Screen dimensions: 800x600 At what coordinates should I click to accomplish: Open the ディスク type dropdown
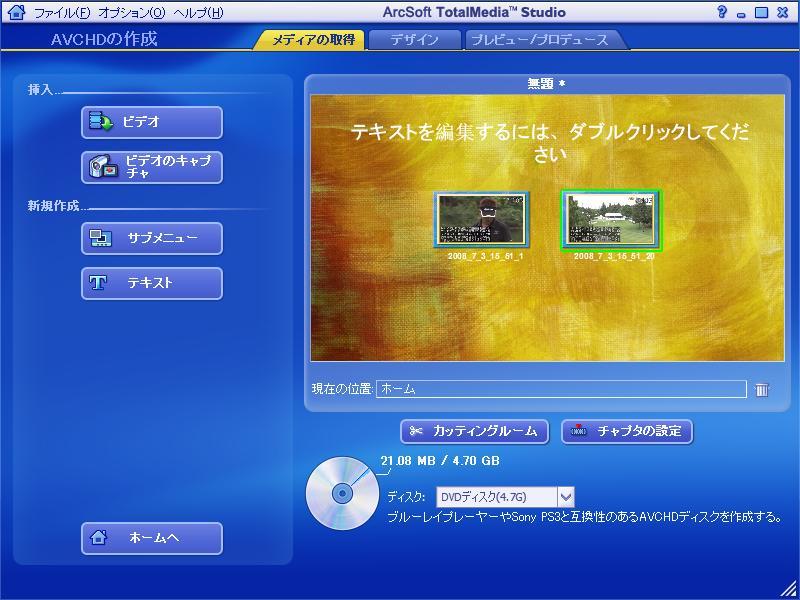(505, 497)
